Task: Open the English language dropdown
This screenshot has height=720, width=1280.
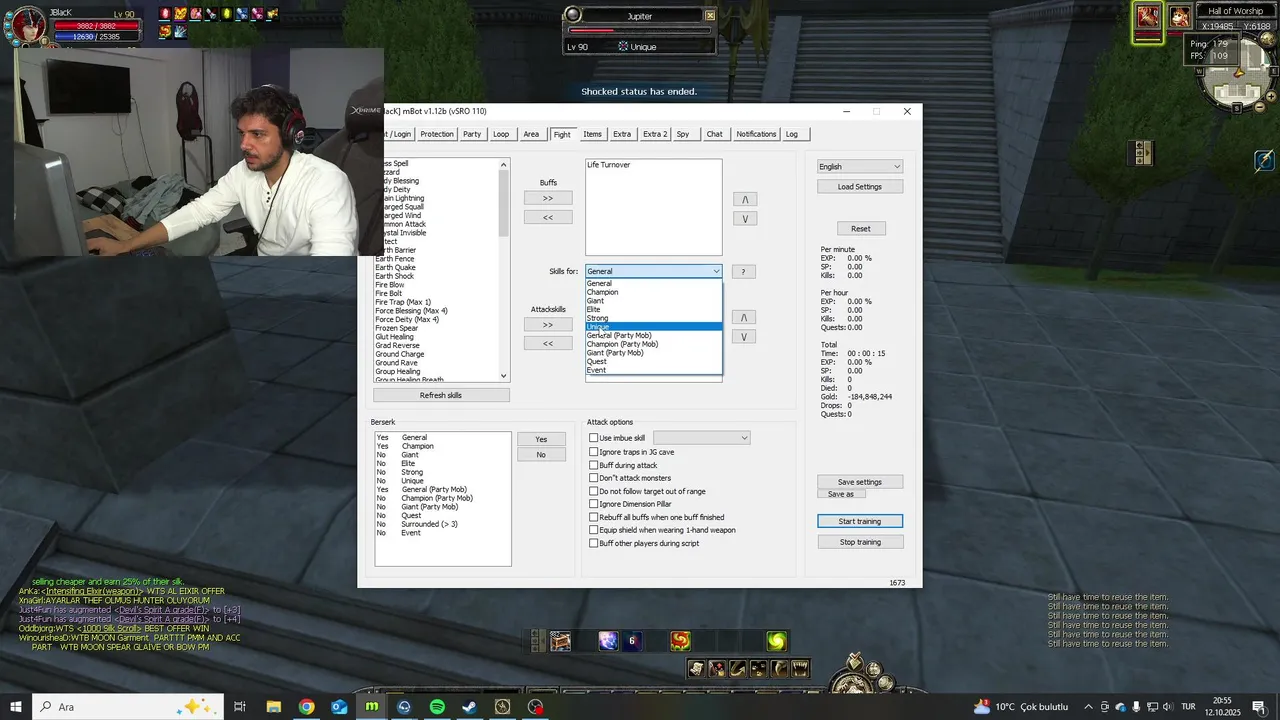Action: point(860,167)
